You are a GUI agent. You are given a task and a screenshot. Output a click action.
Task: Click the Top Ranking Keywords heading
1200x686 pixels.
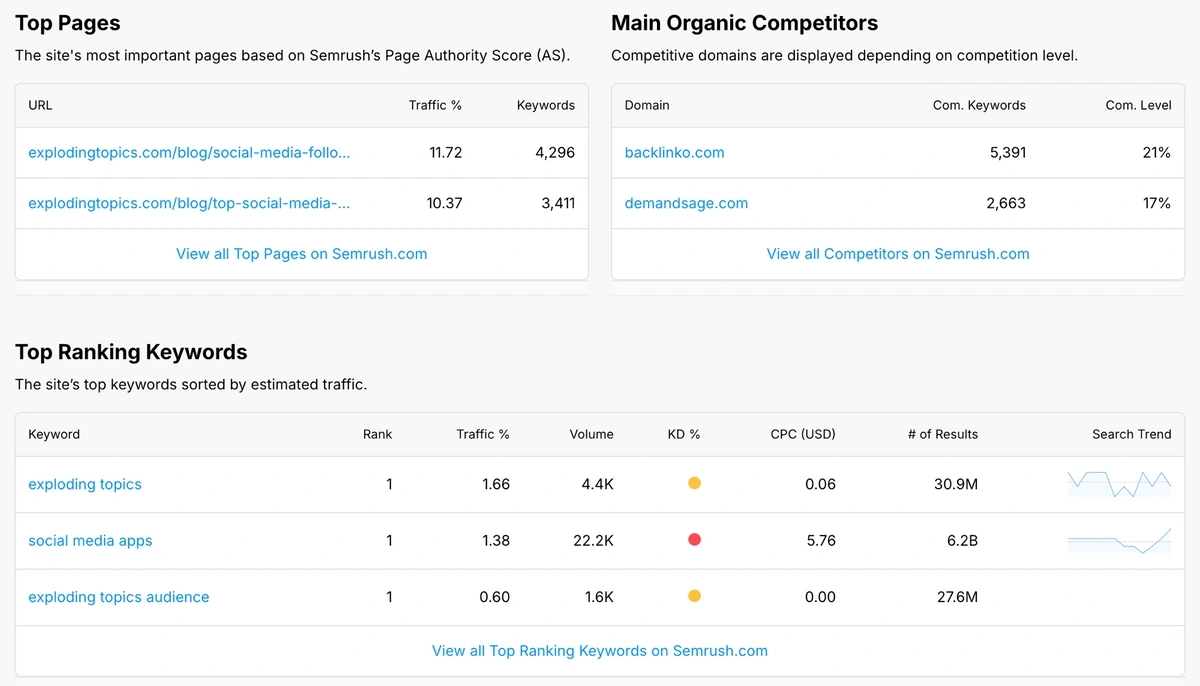pos(131,352)
